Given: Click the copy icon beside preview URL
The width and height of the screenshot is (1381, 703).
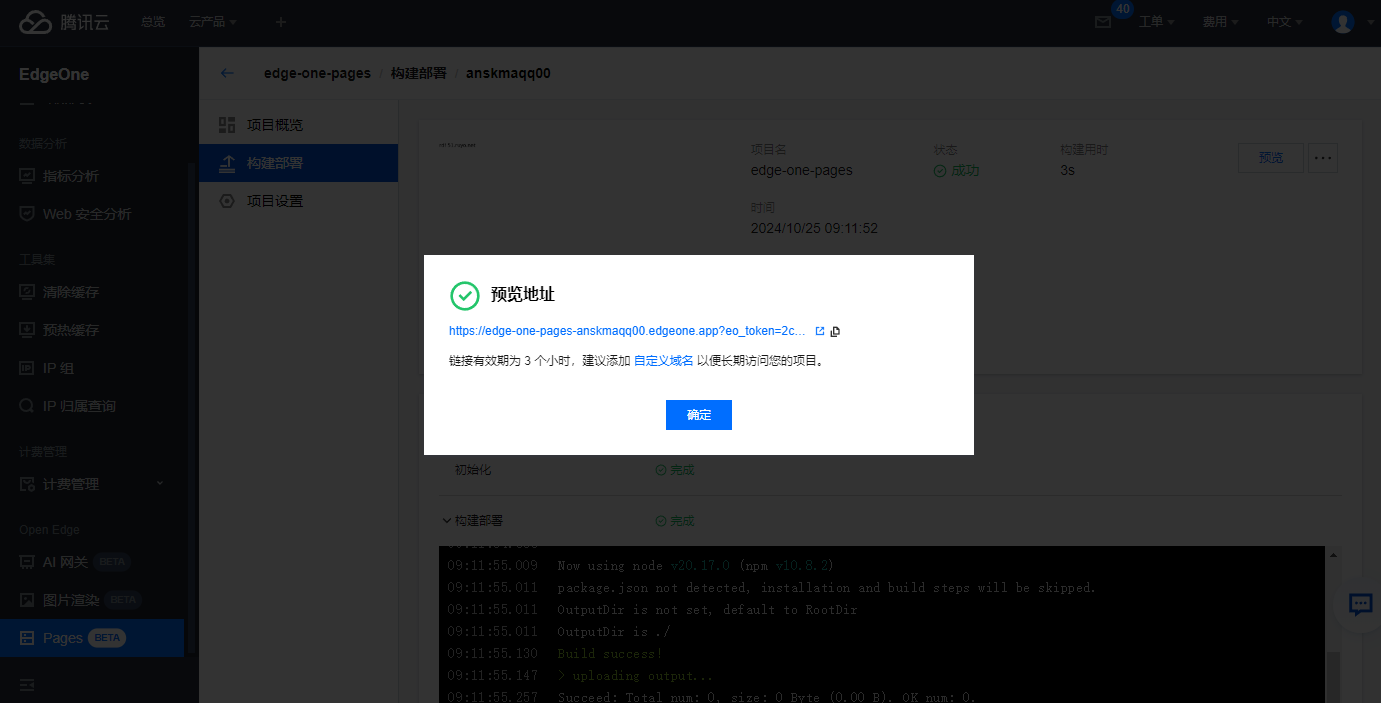Looking at the screenshot, I should coord(835,332).
